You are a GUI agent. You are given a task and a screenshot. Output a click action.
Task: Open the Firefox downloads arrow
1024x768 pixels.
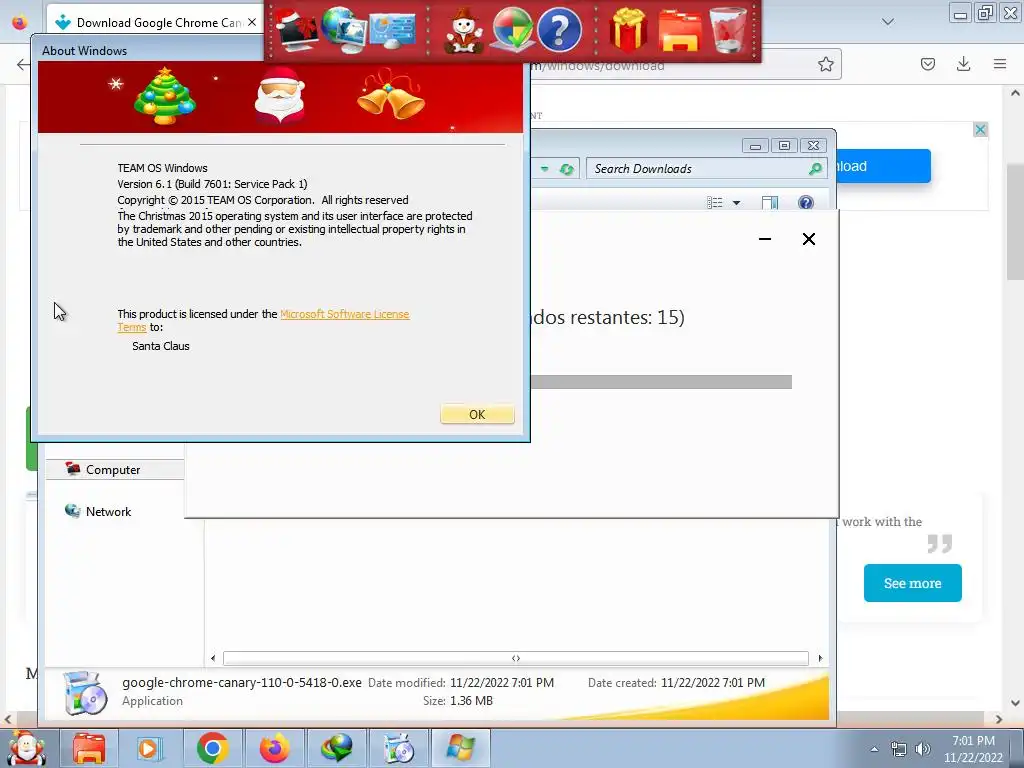963,63
